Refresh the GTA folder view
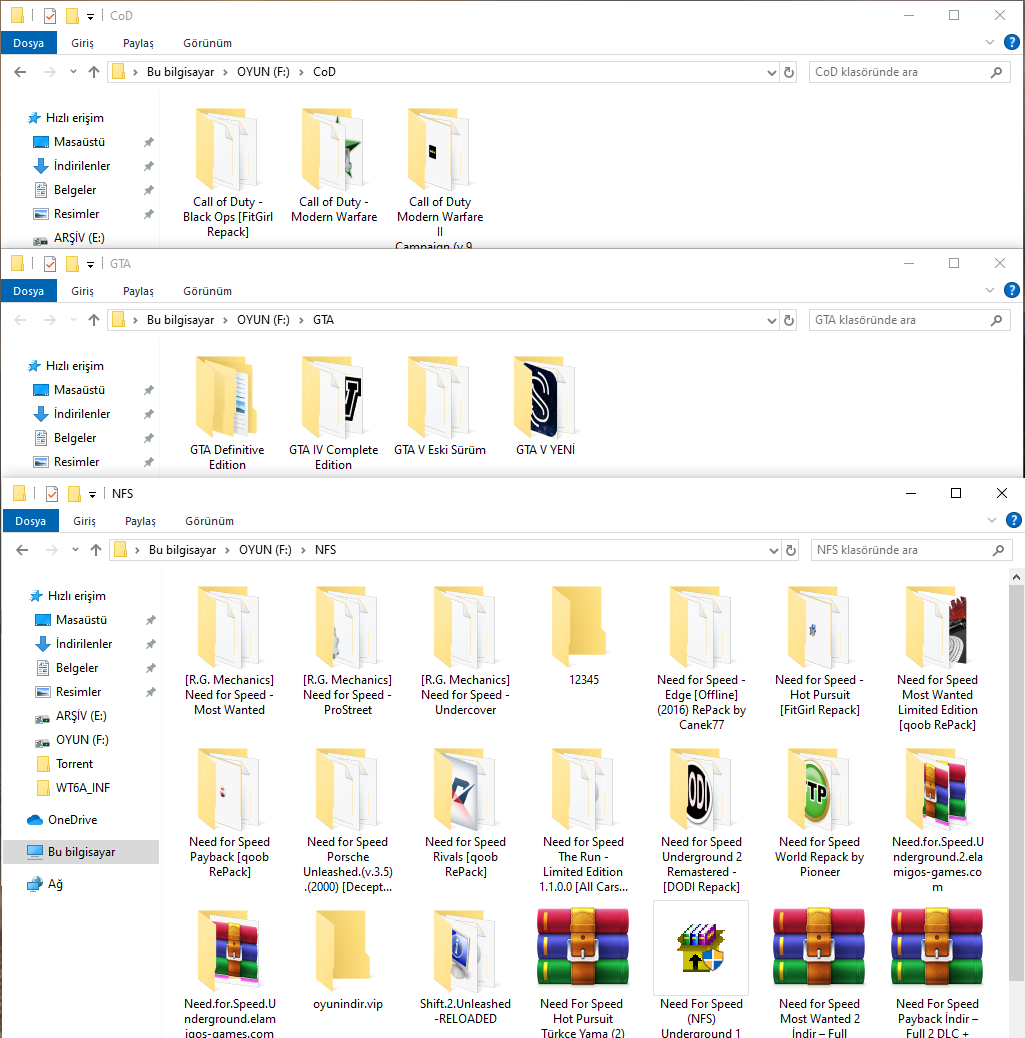This screenshot has width=1025, height=1038. coord(789,320)
